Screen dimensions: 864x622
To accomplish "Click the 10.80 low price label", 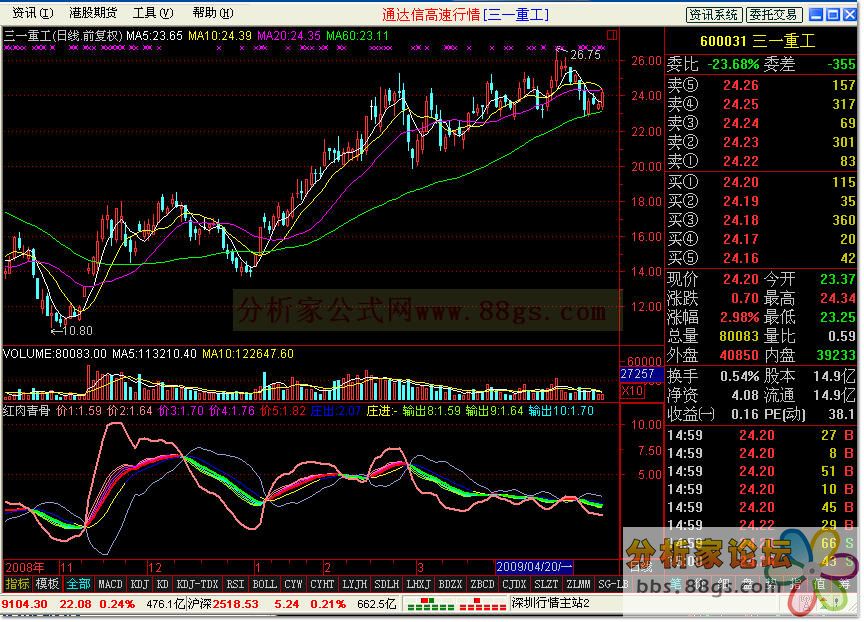I will [x=77, y=331].
